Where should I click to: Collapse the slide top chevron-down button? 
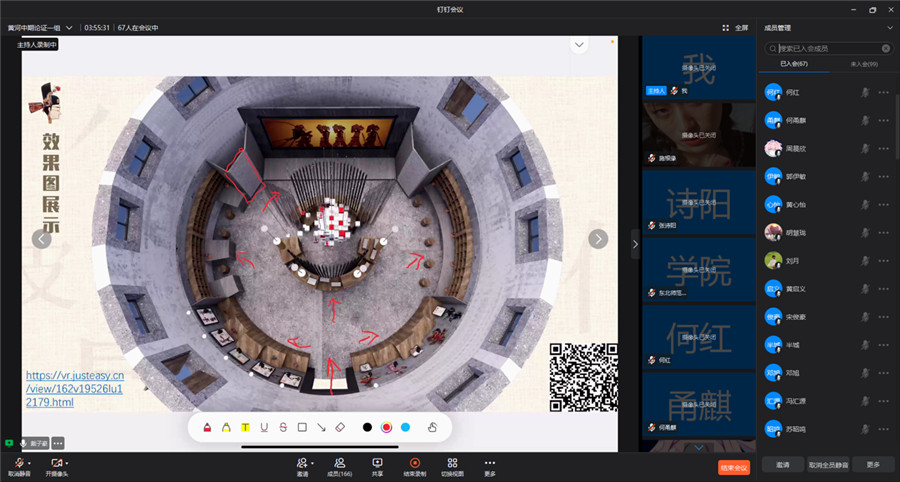coord(578,45)
